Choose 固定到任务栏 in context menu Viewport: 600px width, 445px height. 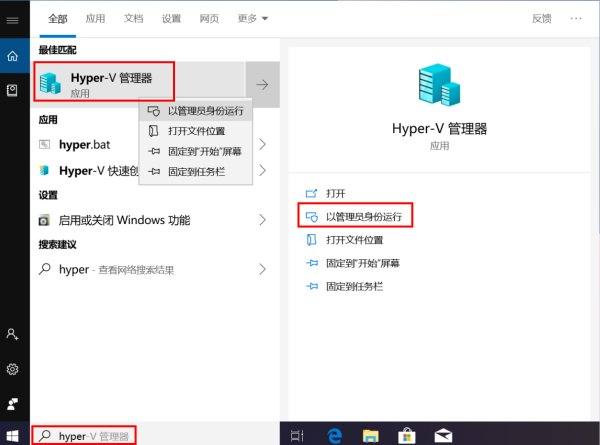point(196,171)
